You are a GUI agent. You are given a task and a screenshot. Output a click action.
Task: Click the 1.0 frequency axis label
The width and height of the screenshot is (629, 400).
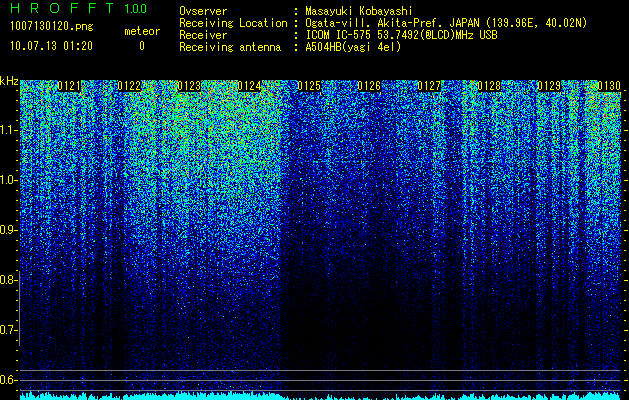point(8,180)
